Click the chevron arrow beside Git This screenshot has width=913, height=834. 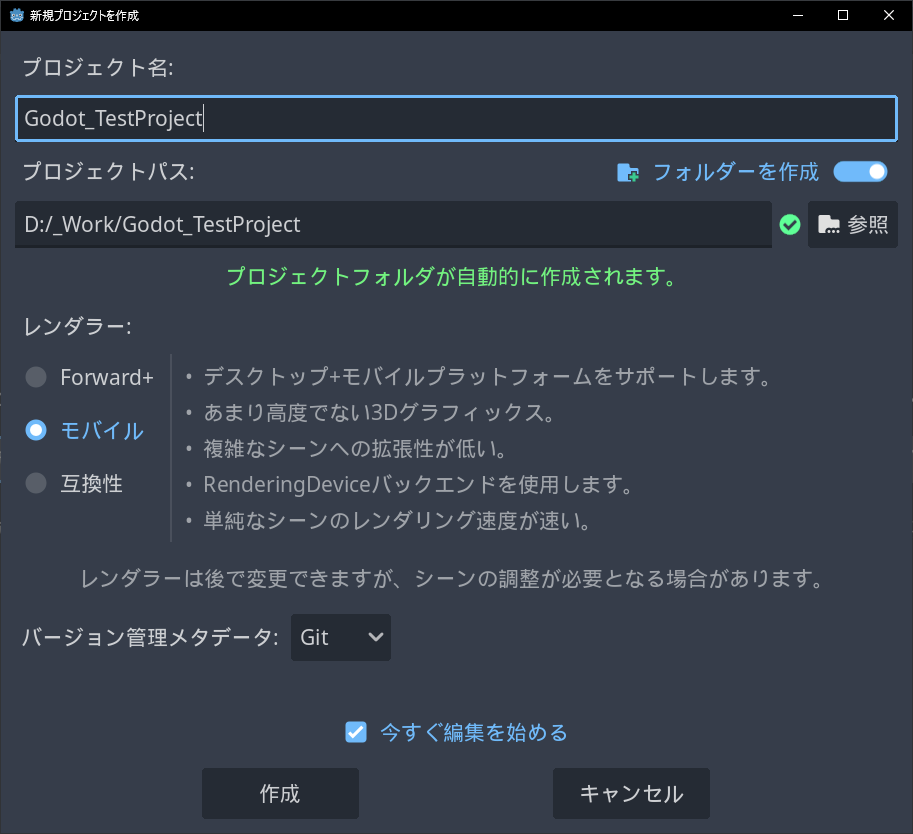click(x=375, y=637)
